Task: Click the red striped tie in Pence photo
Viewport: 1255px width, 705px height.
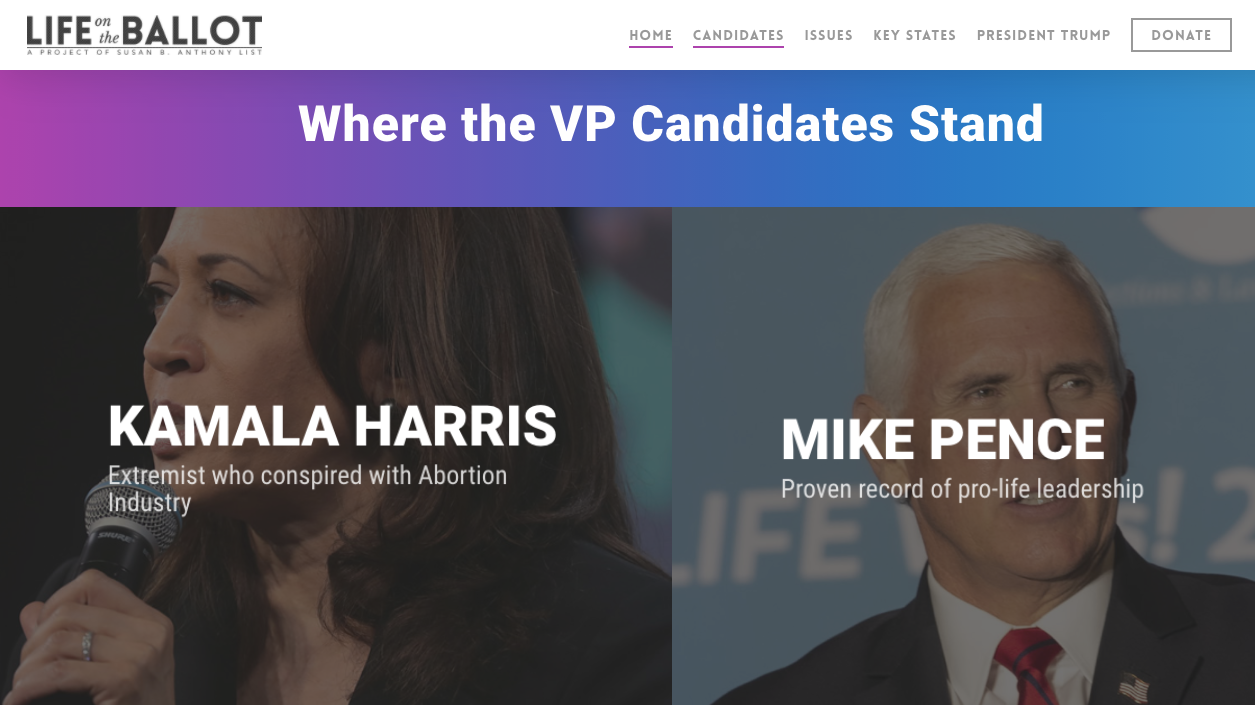Action: pyautogui.click(x=1025, y=665)
